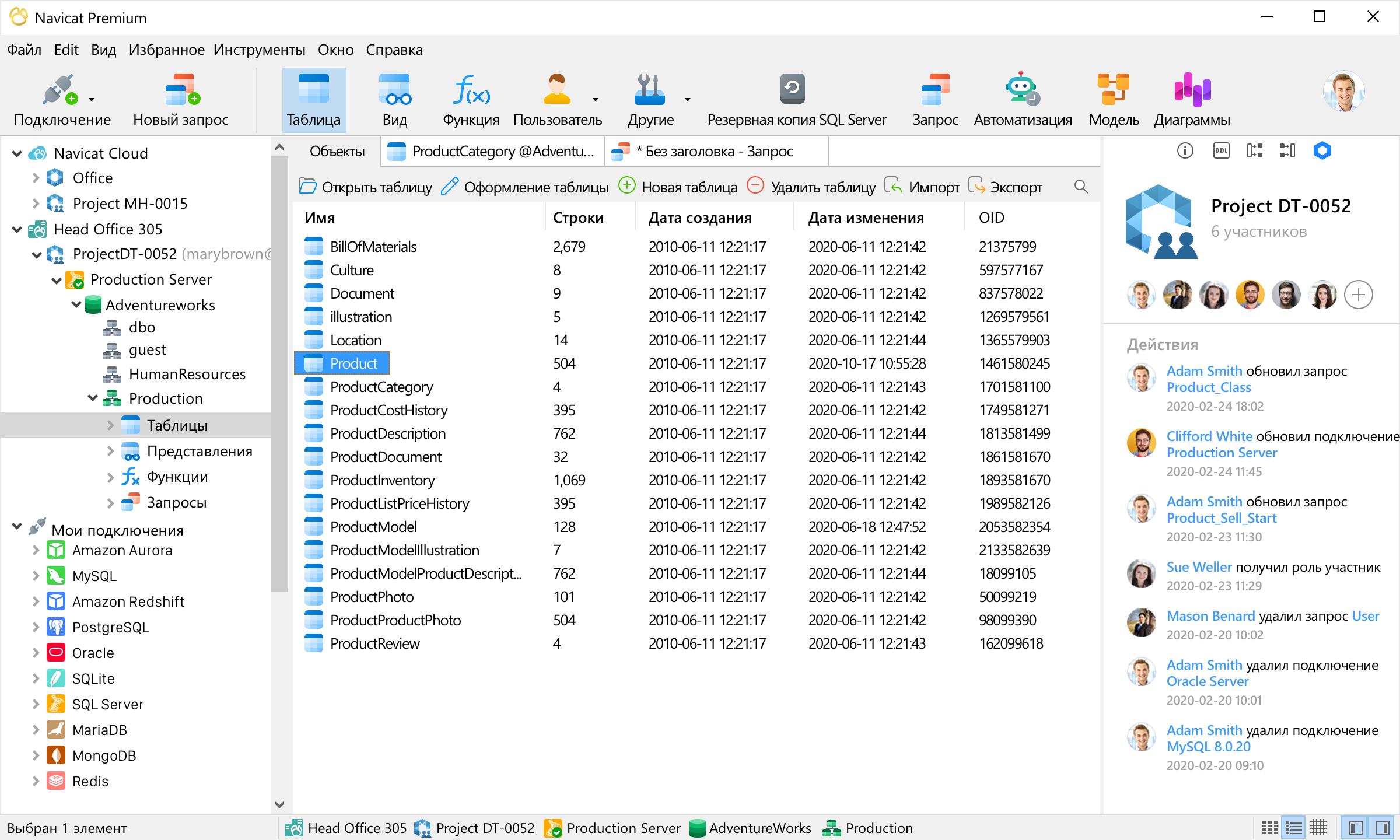Sort by the Строки column header
Viewport: 1400px width, 840px height.
coord(590,218)
